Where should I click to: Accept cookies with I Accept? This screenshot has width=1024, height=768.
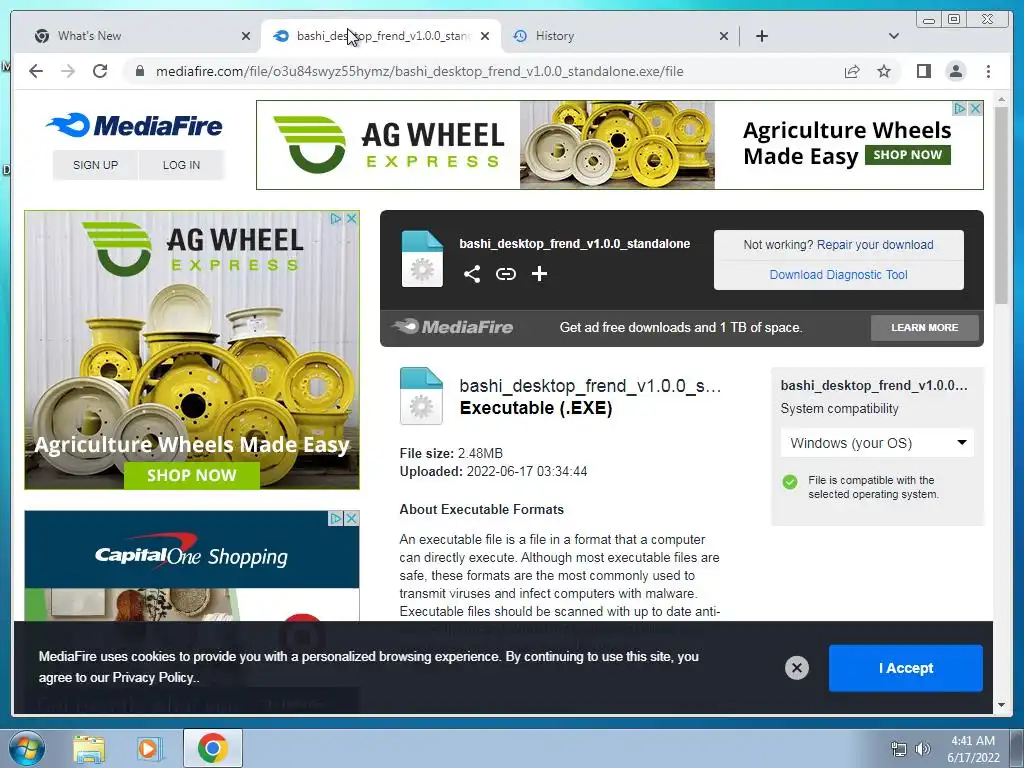[x=905, y=668]
